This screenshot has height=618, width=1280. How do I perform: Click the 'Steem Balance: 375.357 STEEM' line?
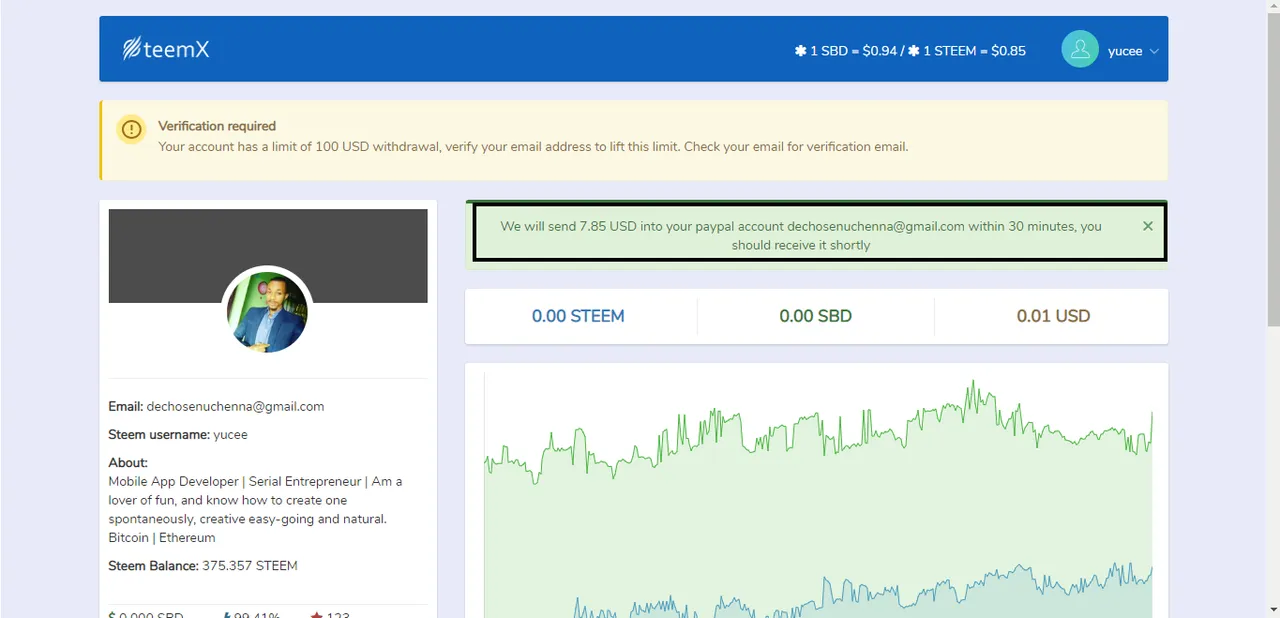[x=203, y=566]
